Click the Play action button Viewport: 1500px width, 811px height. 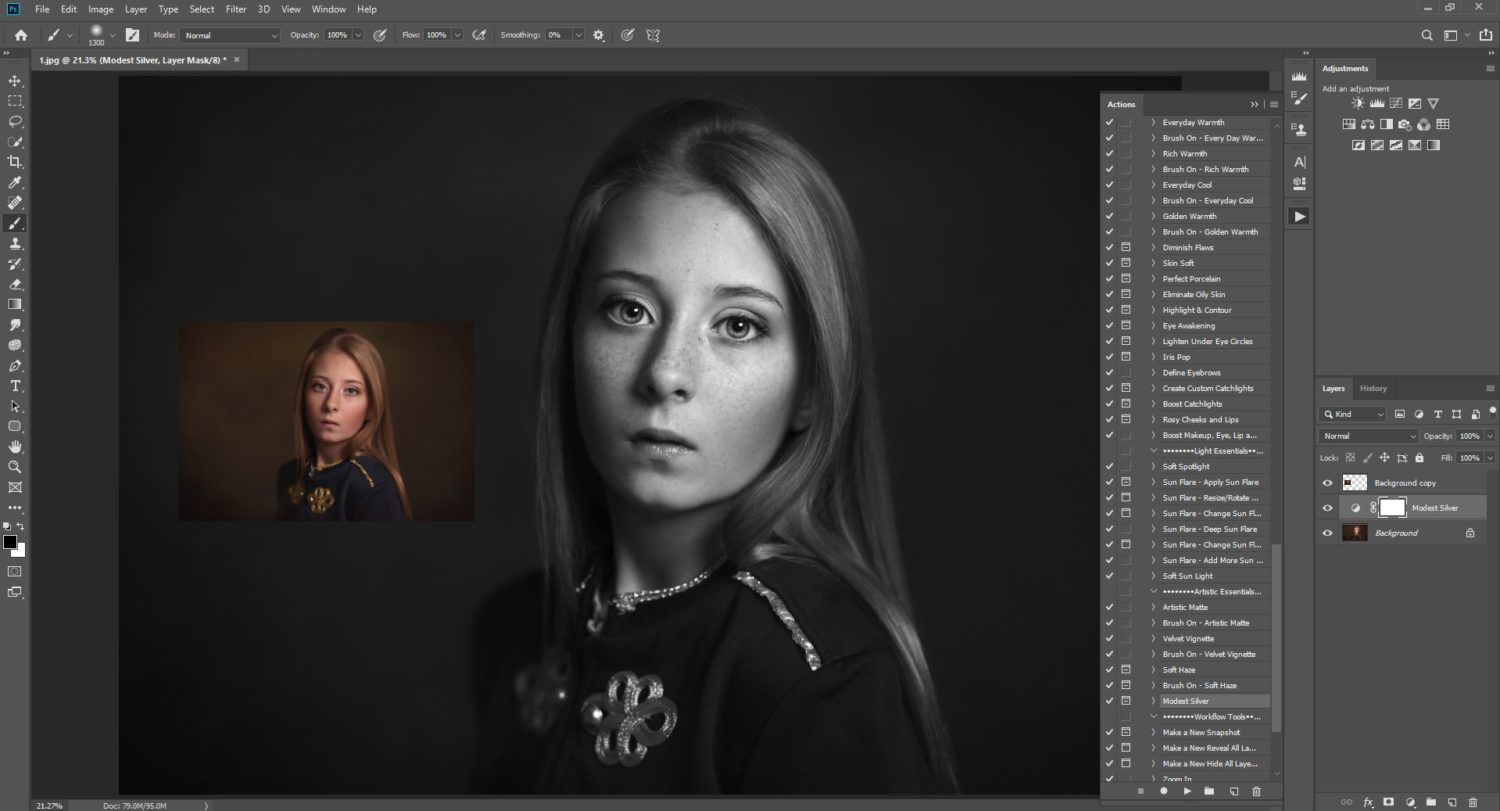1187,791
